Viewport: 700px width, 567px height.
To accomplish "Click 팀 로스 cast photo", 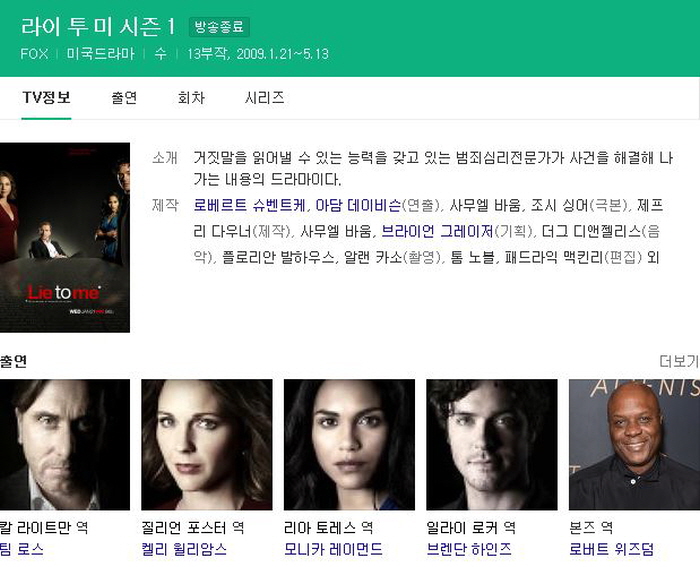I will click(x=65, y=445).
